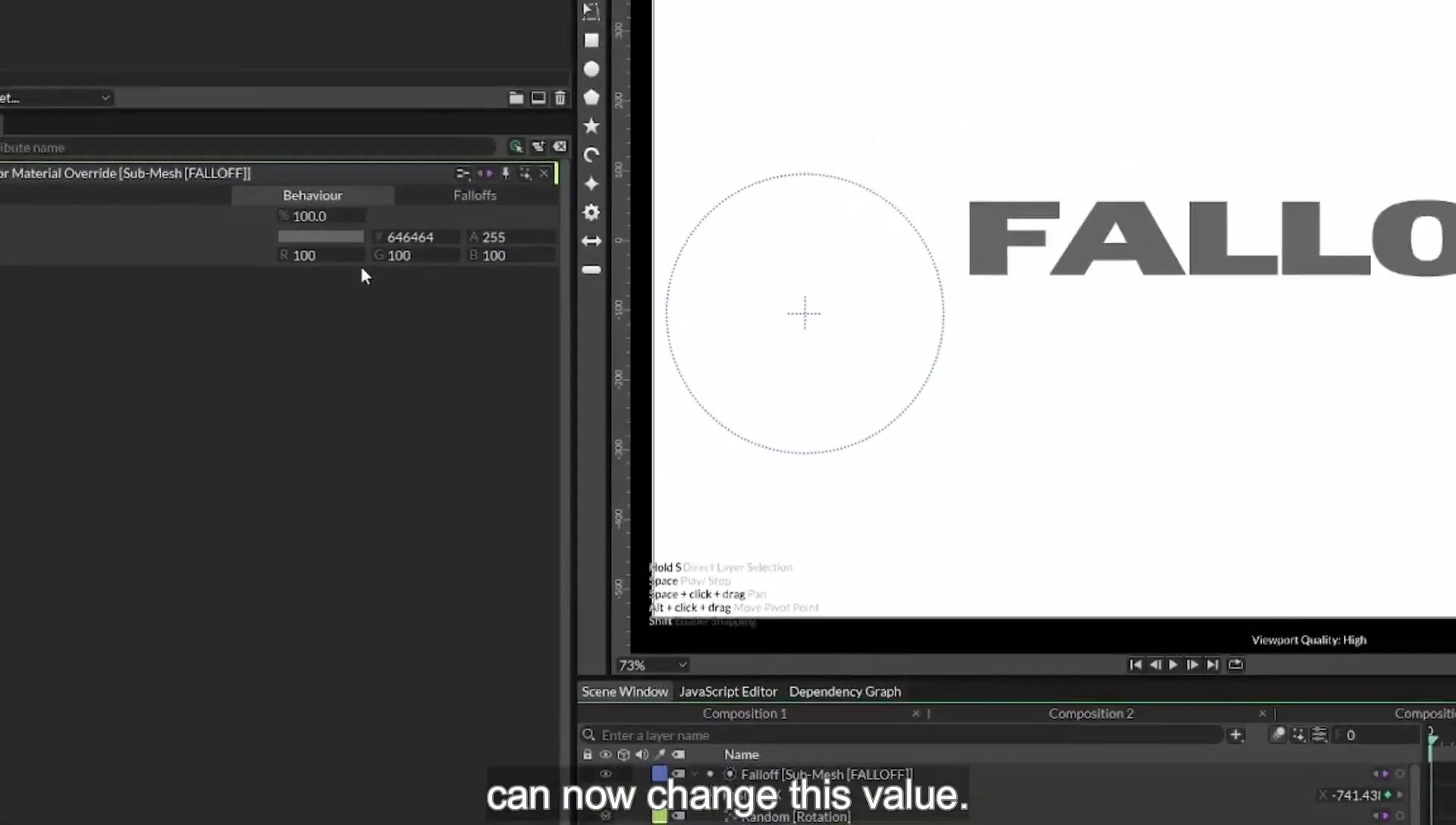Toggle the lock column header in layer list
Screen dimensions: 1456x825
(x=587, y=754)
